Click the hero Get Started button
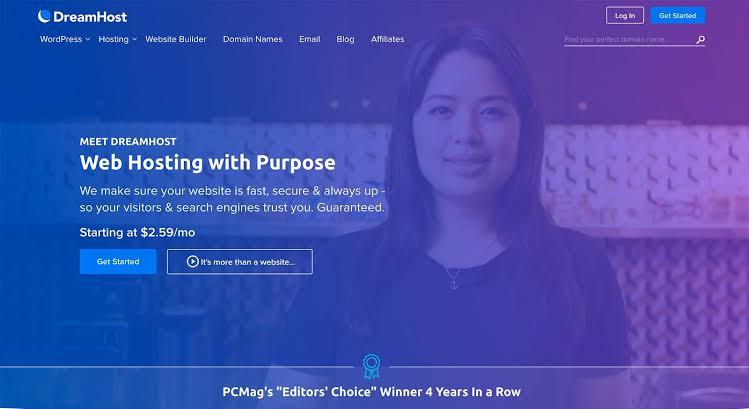The width and height of the screenshot is (749, 409). tap(118, 261)
